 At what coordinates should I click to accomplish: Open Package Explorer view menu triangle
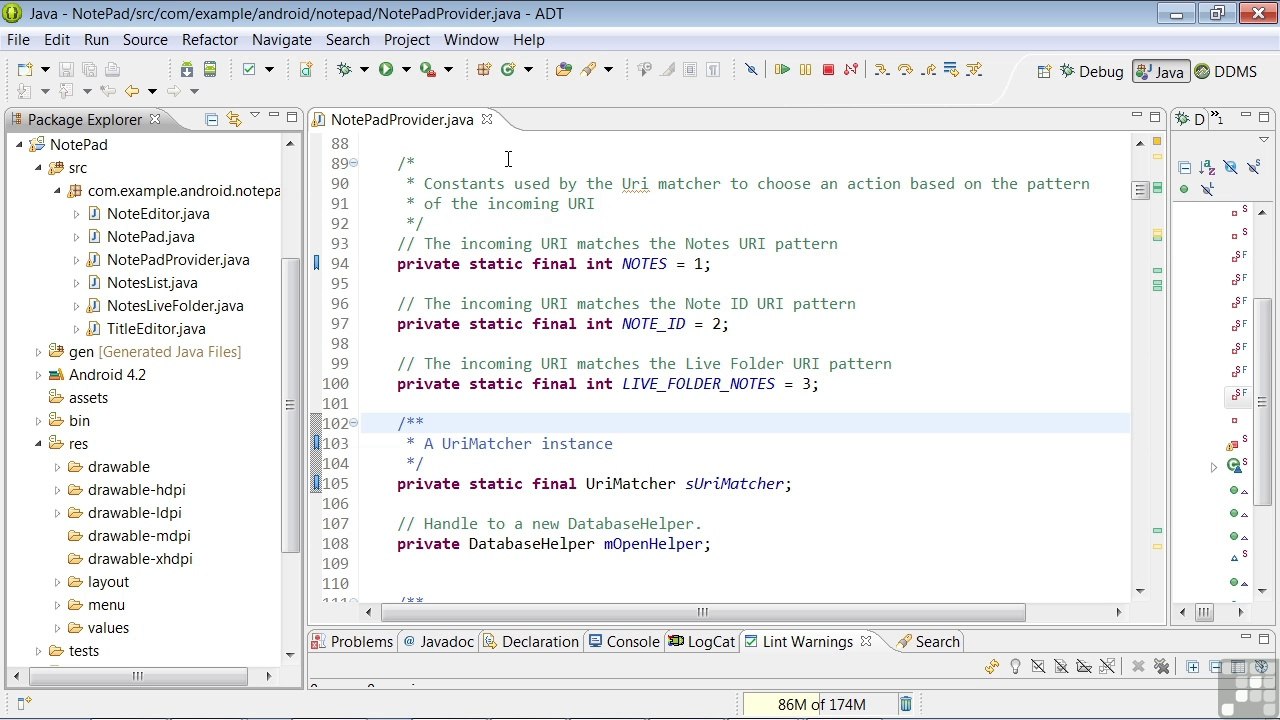coord(254,117)
